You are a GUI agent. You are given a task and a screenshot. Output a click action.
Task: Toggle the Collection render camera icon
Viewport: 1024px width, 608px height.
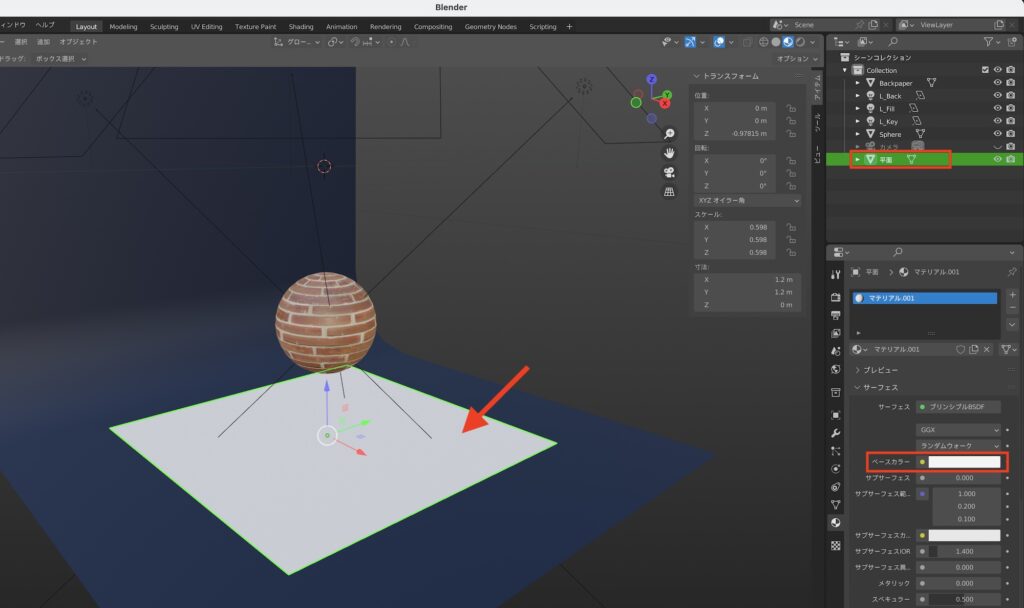click(x=1011, y=70)
